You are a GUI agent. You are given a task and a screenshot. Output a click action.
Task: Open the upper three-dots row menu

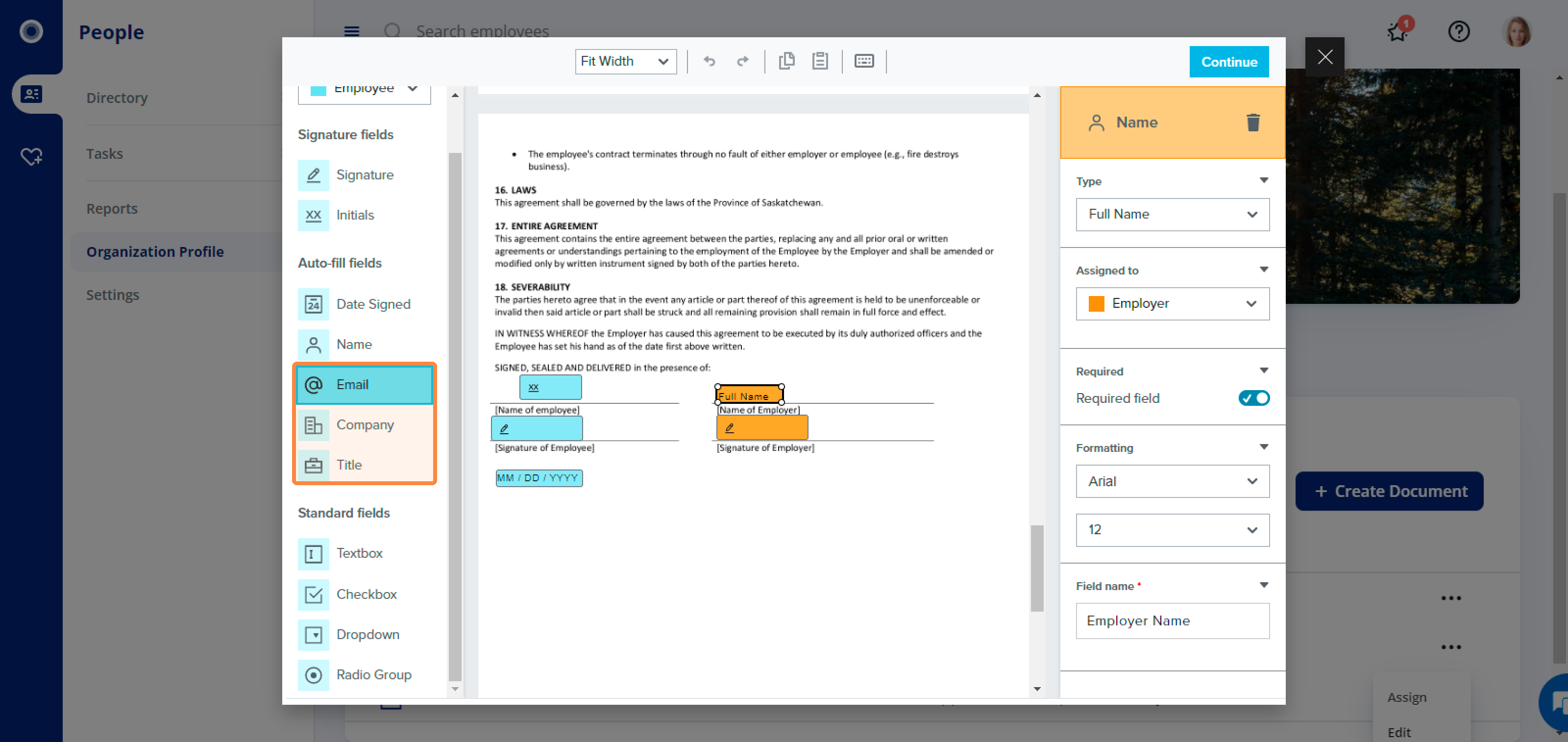(1450, 598)
